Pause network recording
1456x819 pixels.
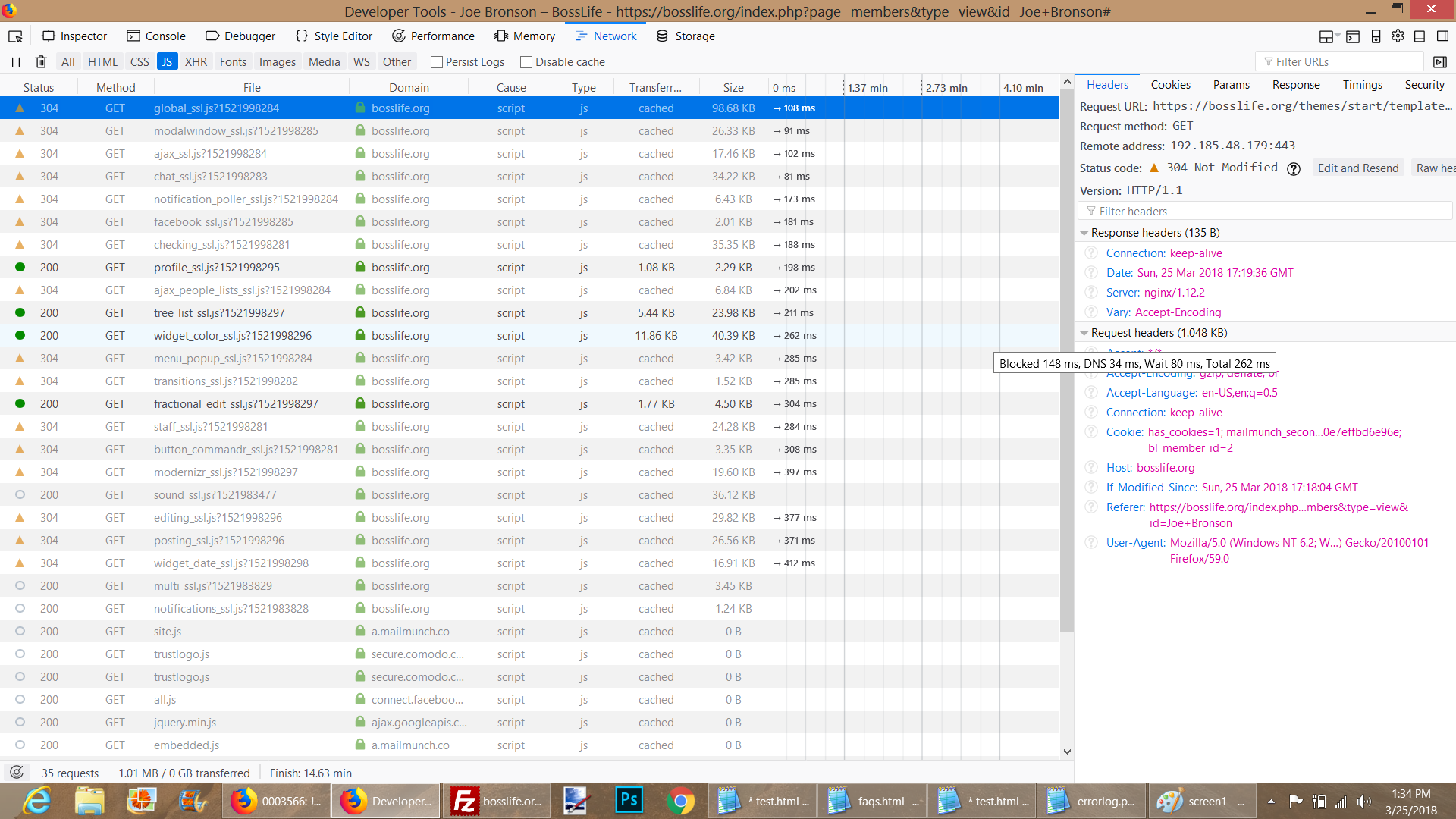[x=16, y=62]
